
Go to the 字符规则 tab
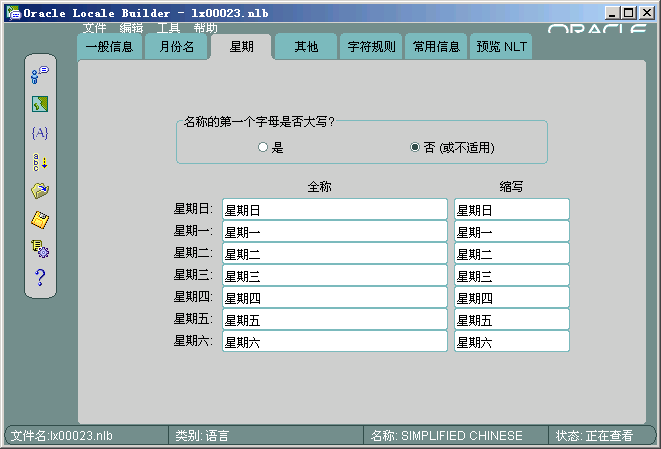pyautogui.click(x=371, y=47)
